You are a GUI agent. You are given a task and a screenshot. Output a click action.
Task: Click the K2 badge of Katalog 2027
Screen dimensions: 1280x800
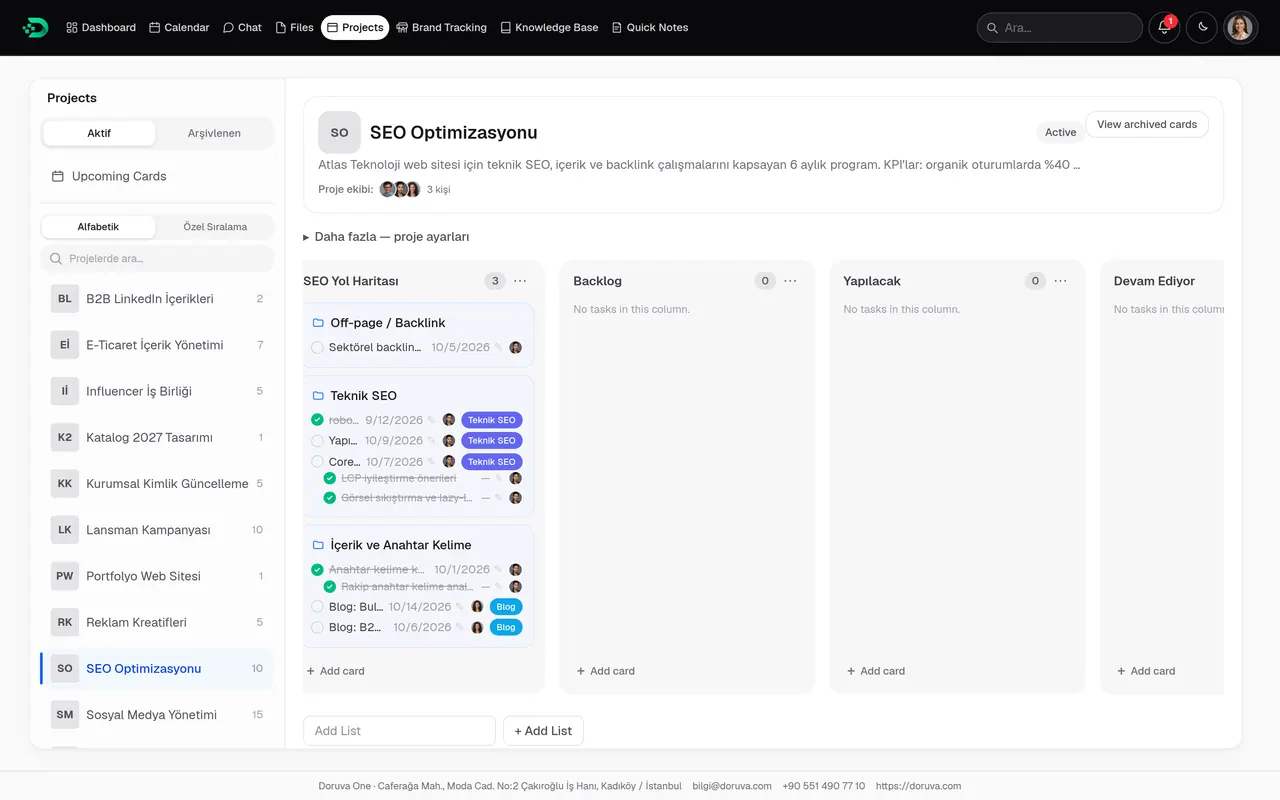click(65, 437)
